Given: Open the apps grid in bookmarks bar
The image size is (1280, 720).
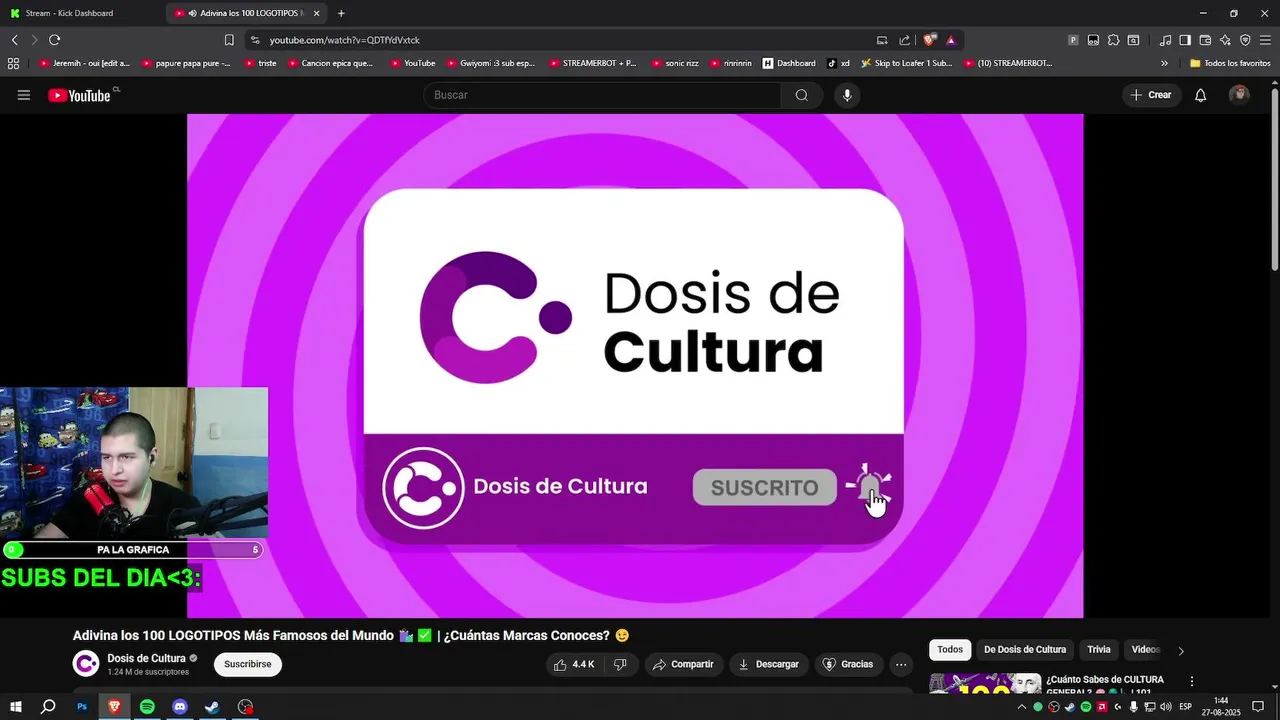Looking at the screenshot, I should pos(13,63).
